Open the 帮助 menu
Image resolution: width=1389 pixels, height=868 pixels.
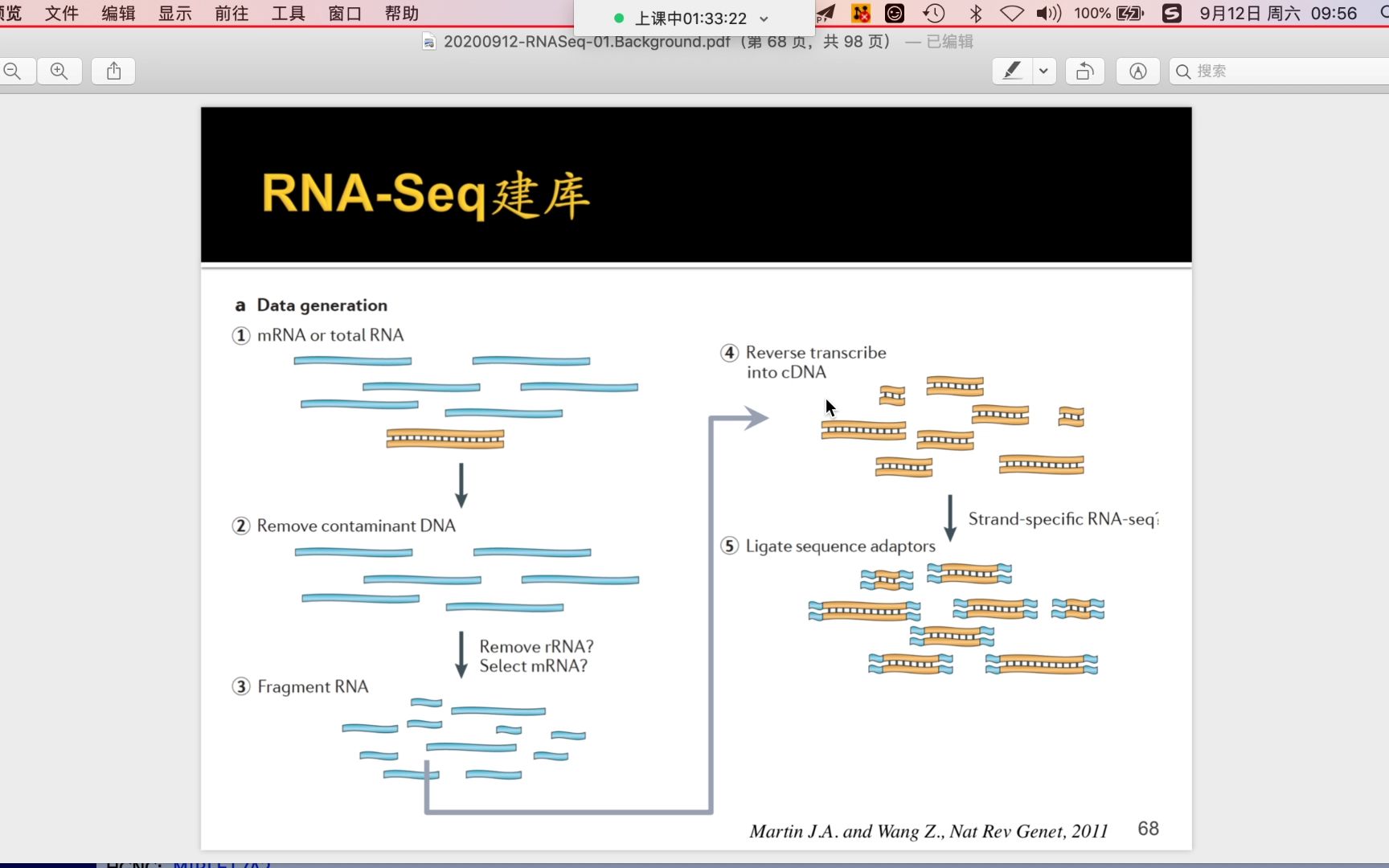(400, 13)
